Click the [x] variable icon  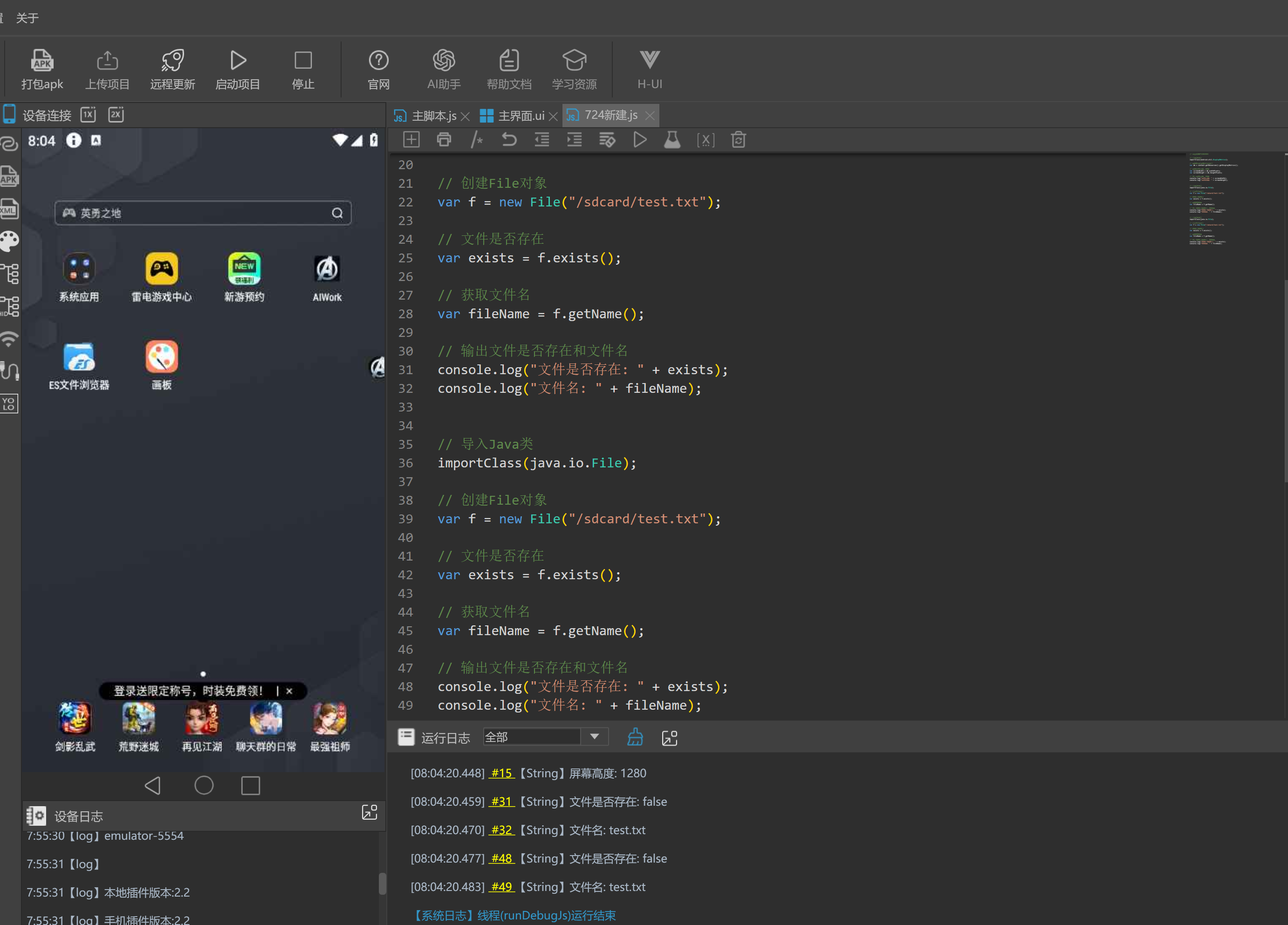(706, 140)
